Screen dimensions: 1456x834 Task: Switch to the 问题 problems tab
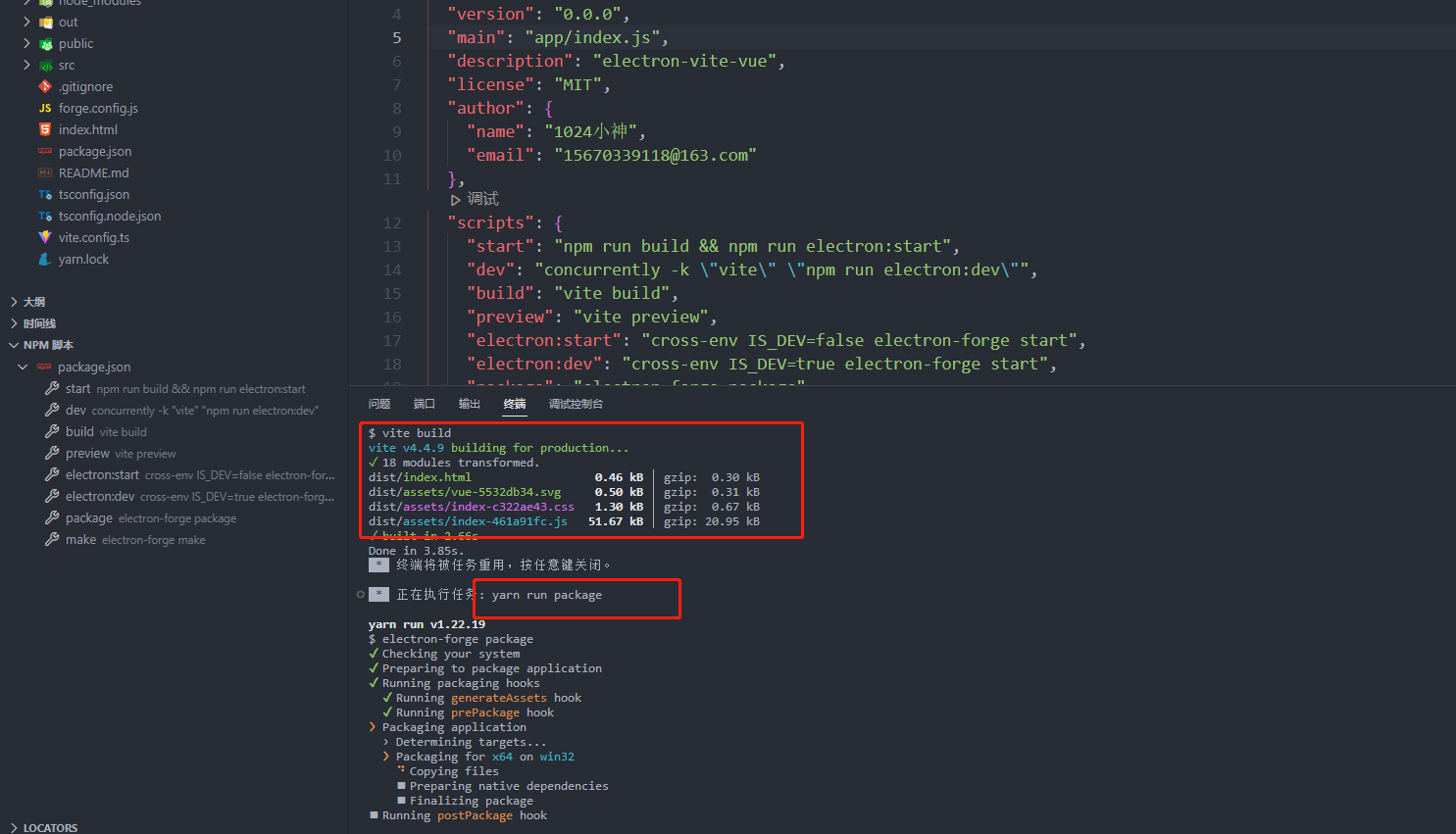[379, 403]
